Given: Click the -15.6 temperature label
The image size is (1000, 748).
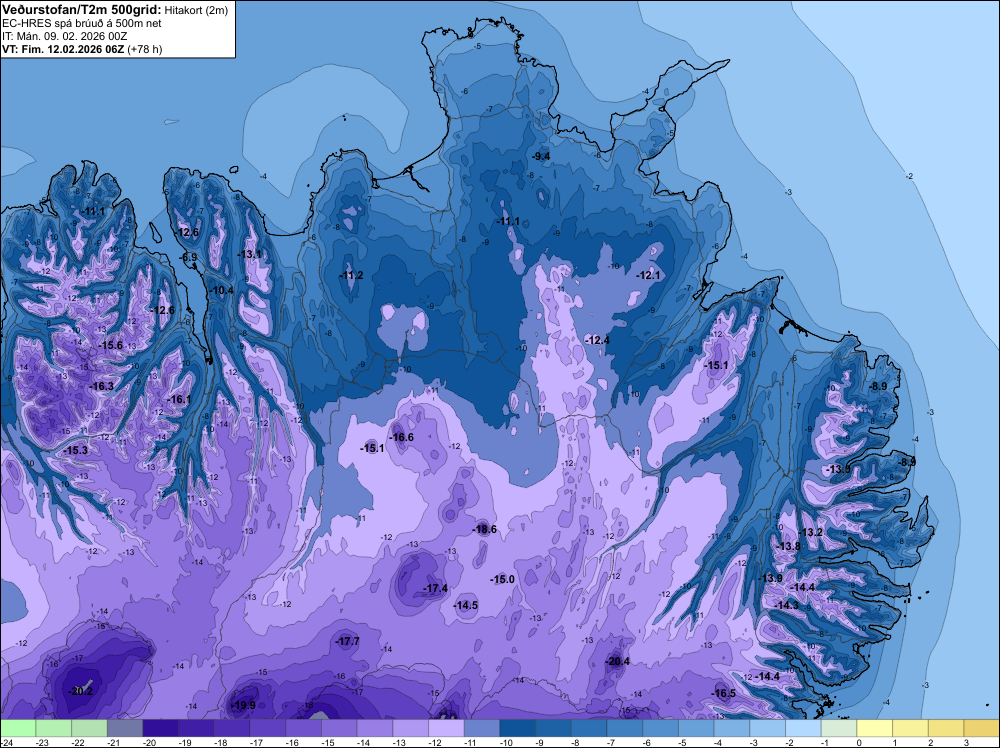Looking at the screenshot, I should click(x=110, y=345).
